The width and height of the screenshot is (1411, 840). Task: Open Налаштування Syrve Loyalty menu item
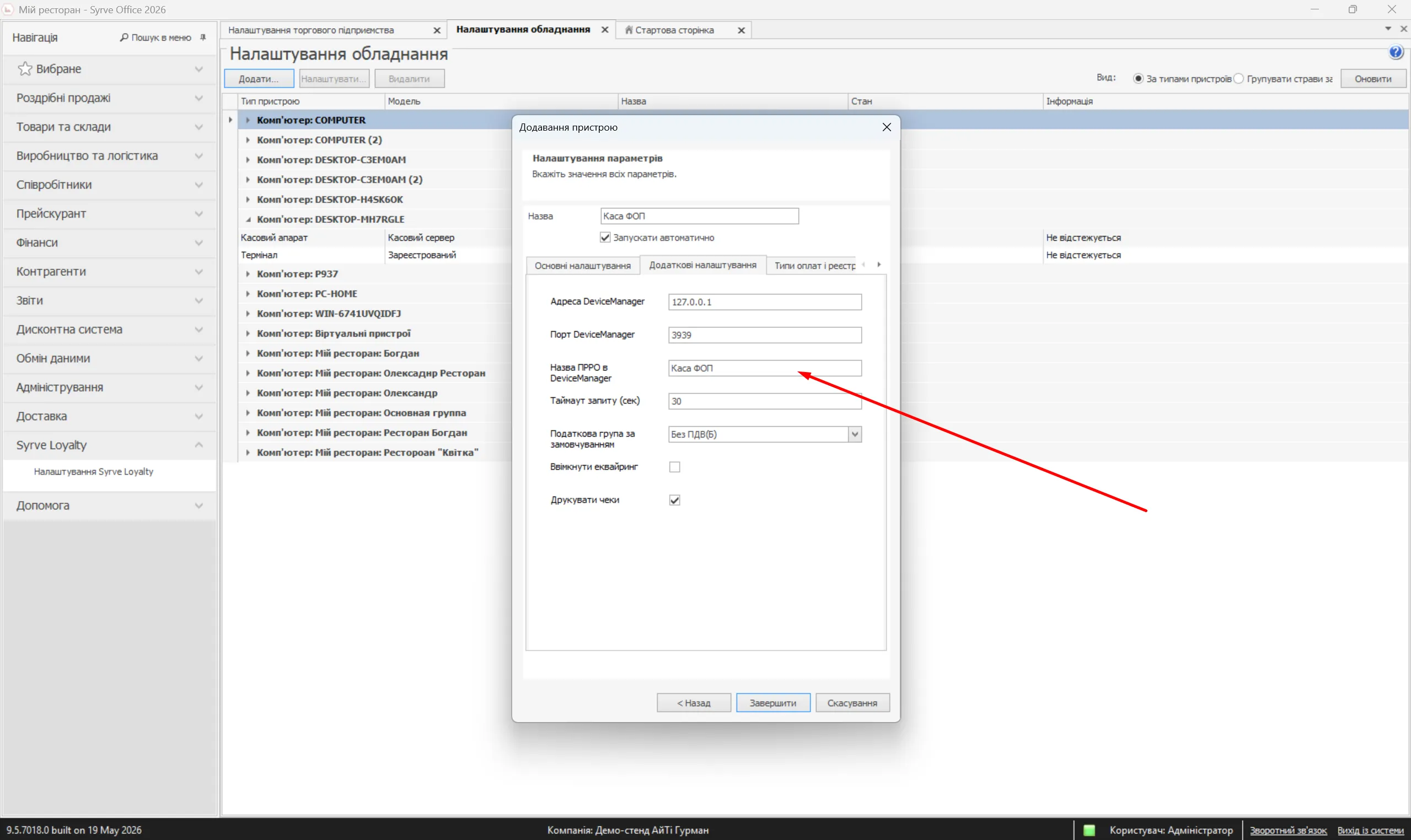tap(93, 471)
